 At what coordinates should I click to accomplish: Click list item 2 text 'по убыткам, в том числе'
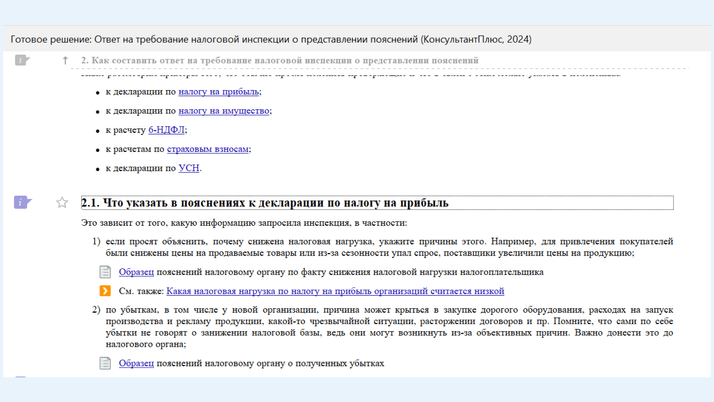[389, 327]
